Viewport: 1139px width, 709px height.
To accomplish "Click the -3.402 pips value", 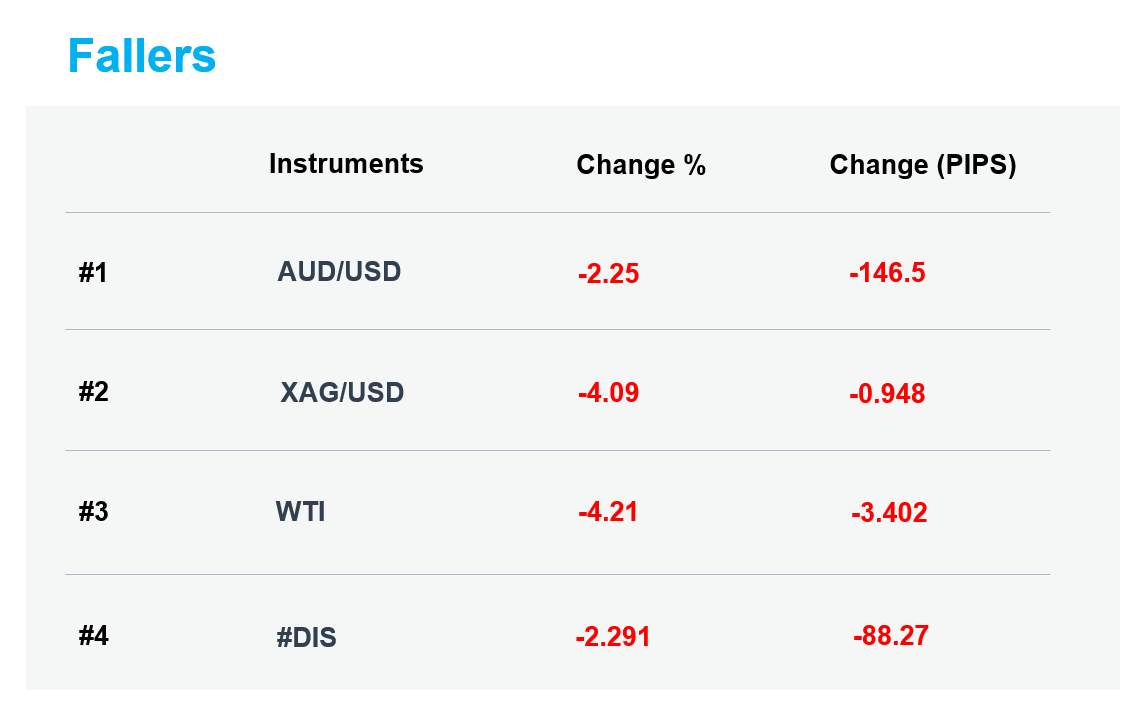I will pos(890,512).
